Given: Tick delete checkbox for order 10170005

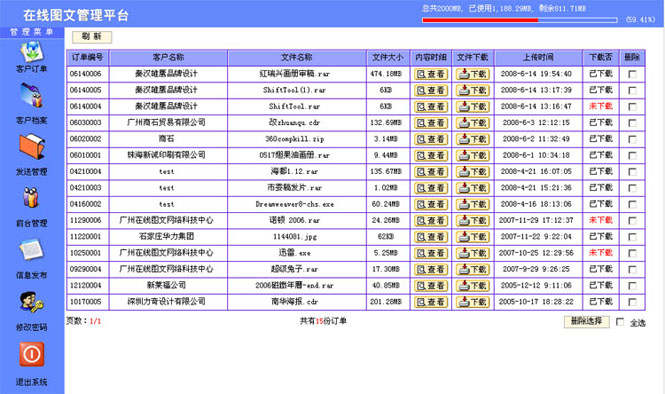Looking at the screenshot, I should pyautogui.click(x=632, y=302).
